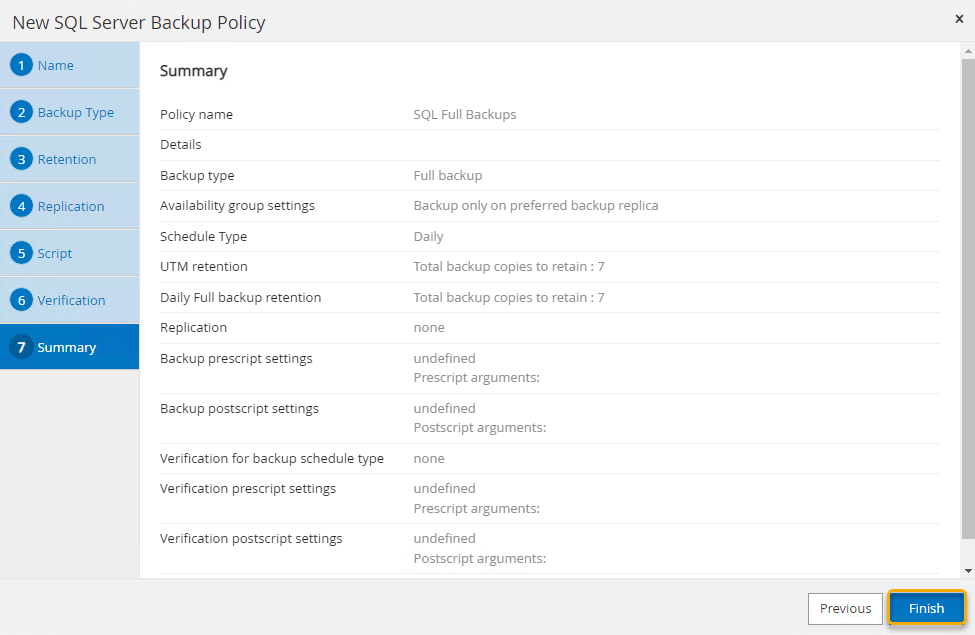Screen dimensions: 975x635
Task: Click the circled 2 icon beside Backup Type
Action: pyautogui.click(x=22, y=112)
